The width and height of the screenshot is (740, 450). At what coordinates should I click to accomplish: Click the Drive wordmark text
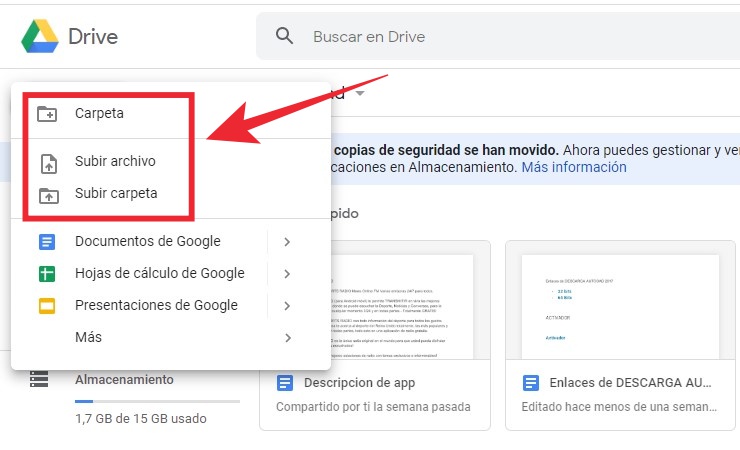(x=93, y=36)
